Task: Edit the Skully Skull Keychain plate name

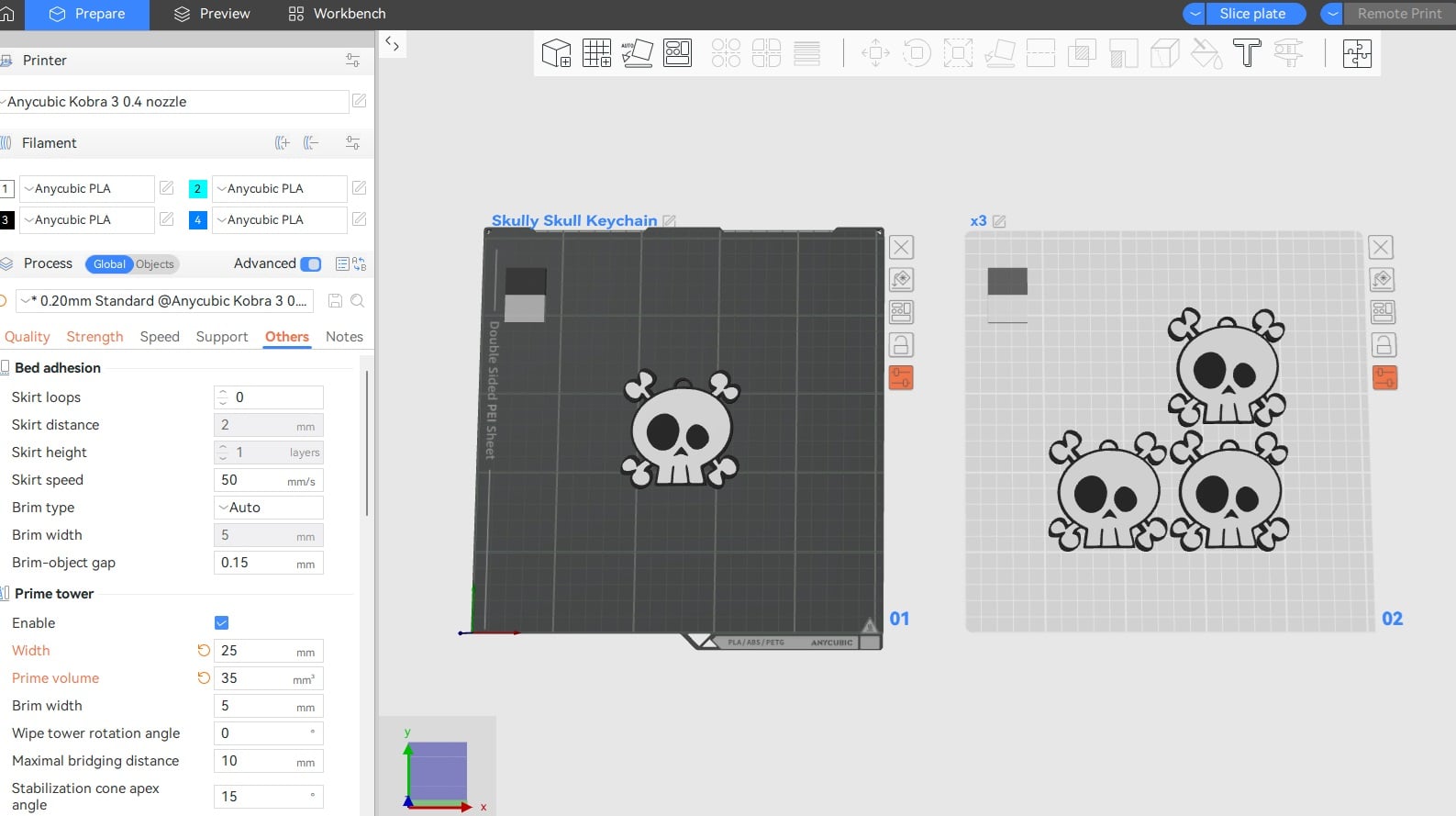Action: click(x=670, y=221)
